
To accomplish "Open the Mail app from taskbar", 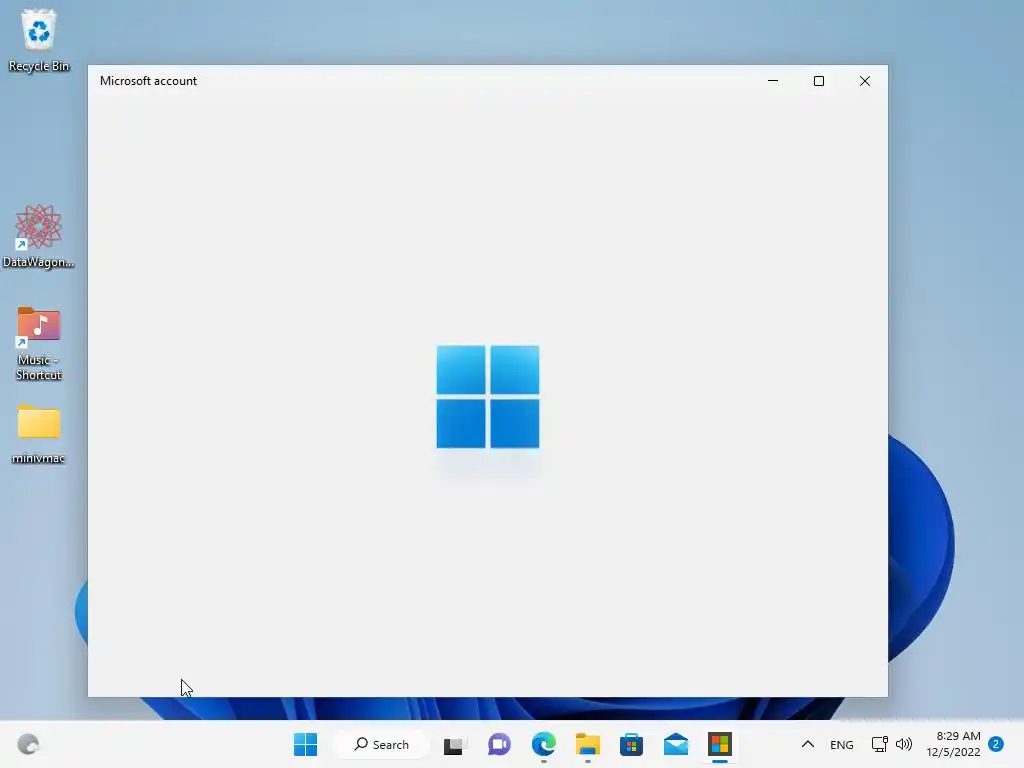I will (x=676, y=744).
